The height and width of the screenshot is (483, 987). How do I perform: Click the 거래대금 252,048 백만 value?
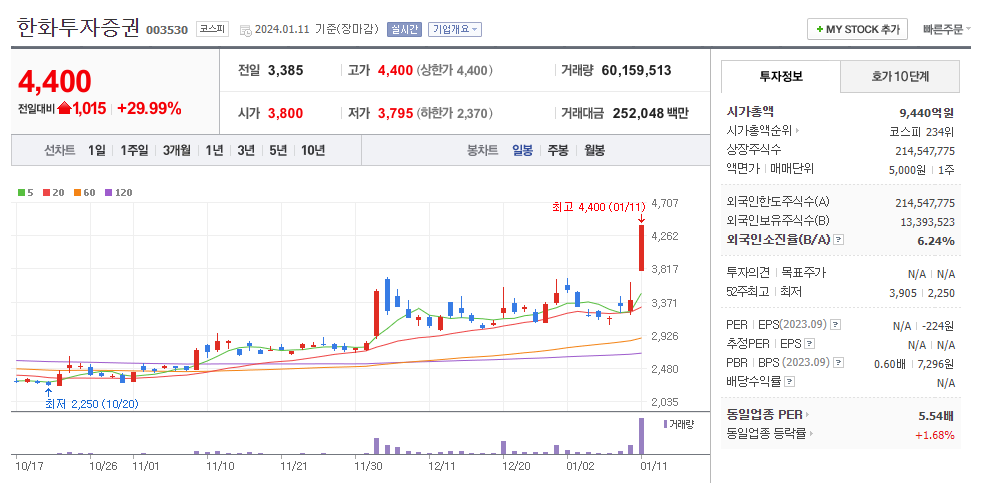[x=651, y=113]
